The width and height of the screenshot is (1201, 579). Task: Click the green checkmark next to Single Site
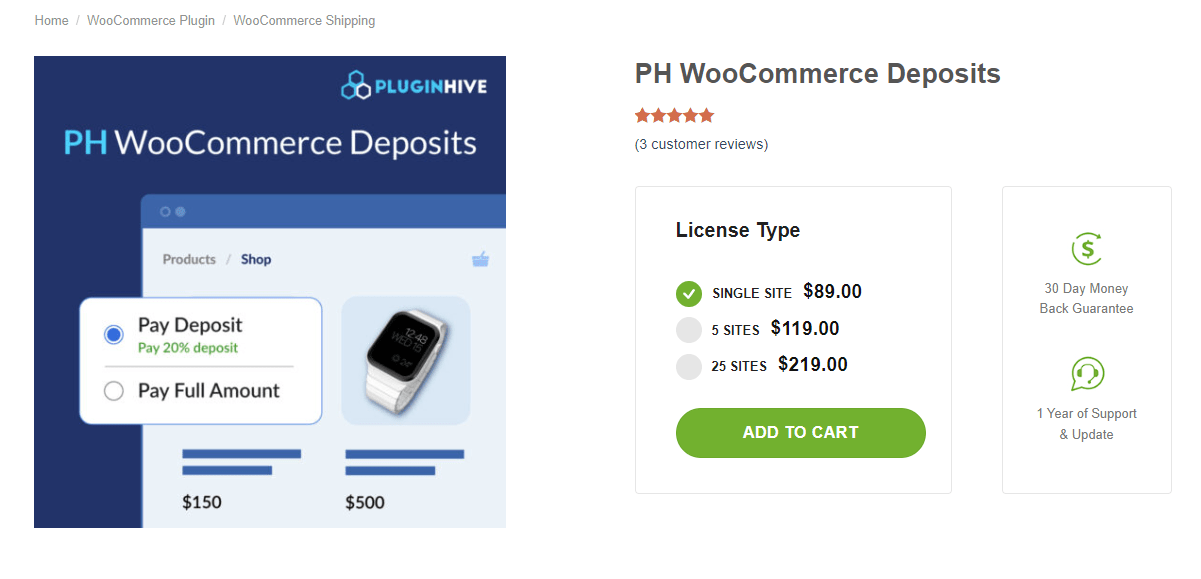pyautogui.click(x=688, y=294)
